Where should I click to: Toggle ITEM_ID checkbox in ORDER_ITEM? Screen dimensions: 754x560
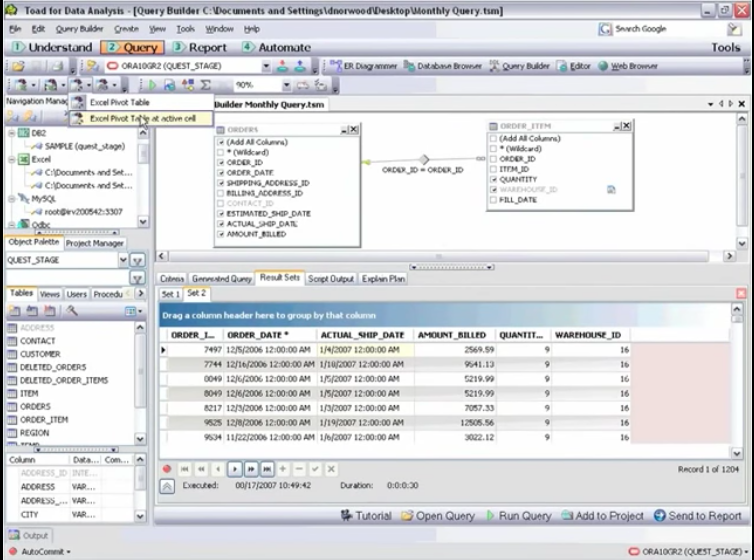pyautogui.click(x=493, y=169)
